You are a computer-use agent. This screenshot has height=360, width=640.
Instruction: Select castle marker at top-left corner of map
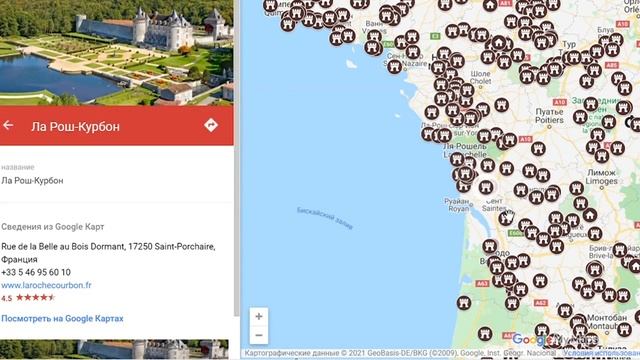click(270, 5)
